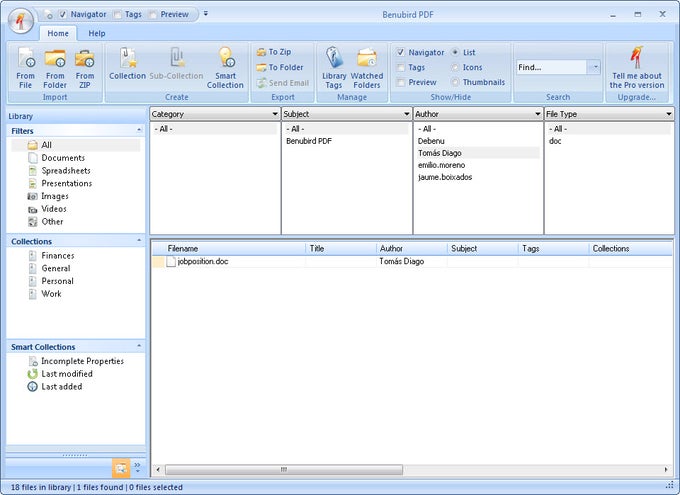
Task: Open the General collection
Action: coord(49,268)
